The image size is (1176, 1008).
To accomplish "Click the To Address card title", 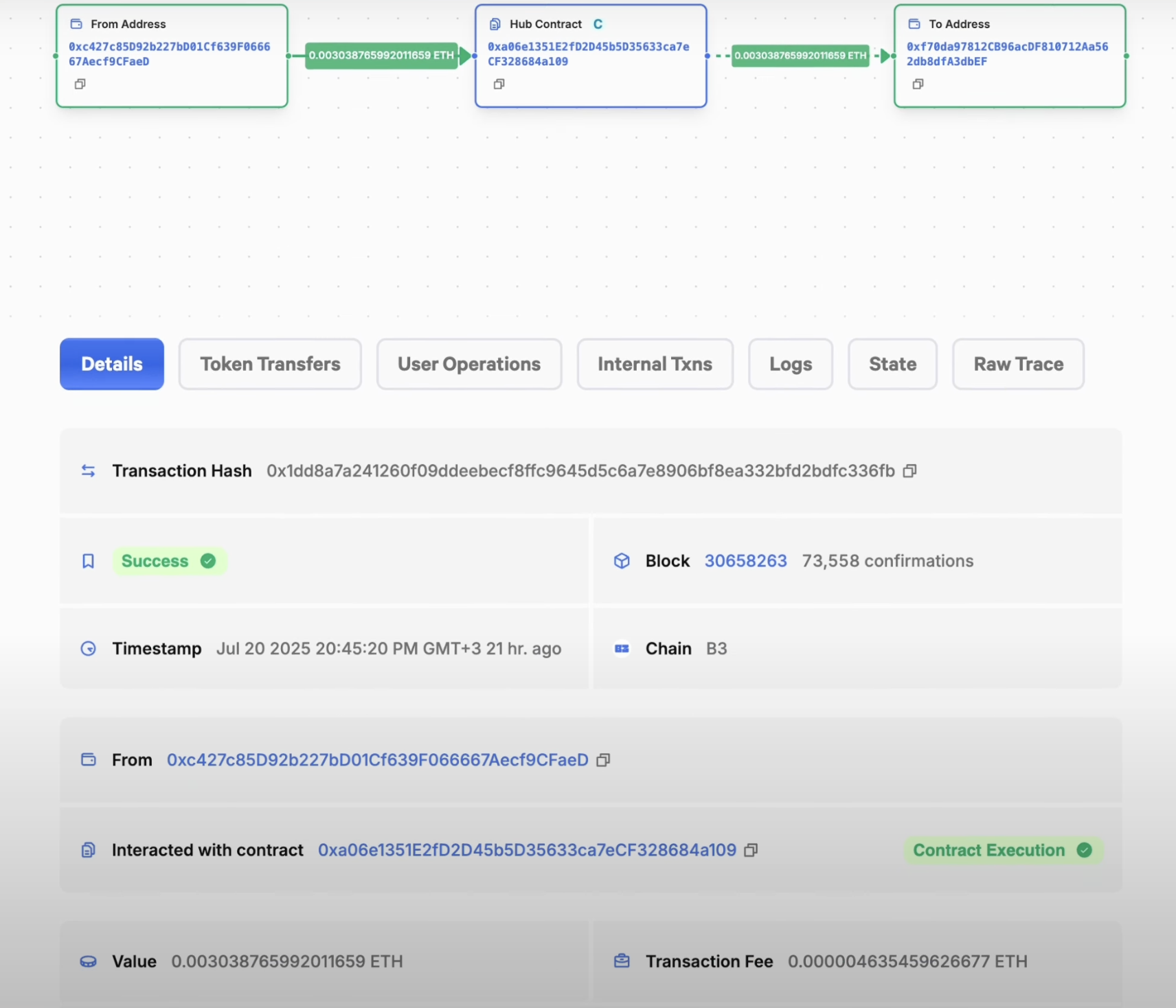I will pos(959,24).
